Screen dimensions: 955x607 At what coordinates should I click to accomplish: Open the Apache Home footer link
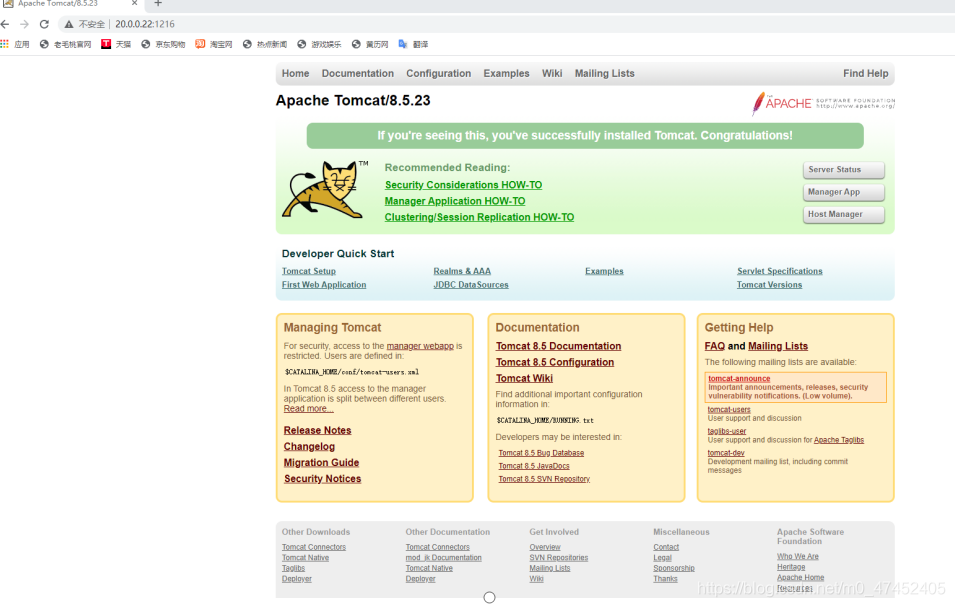click(x=800, y=577)
